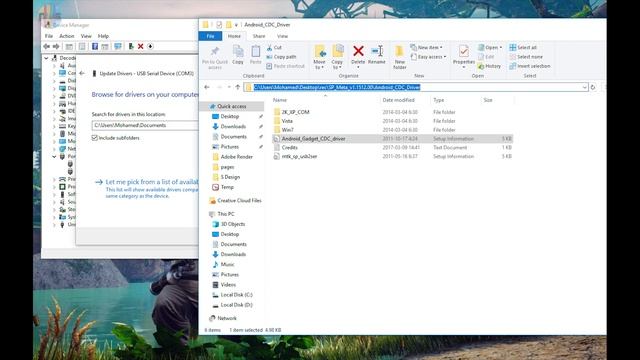Sort by Date modified column header

coord(398,100)
